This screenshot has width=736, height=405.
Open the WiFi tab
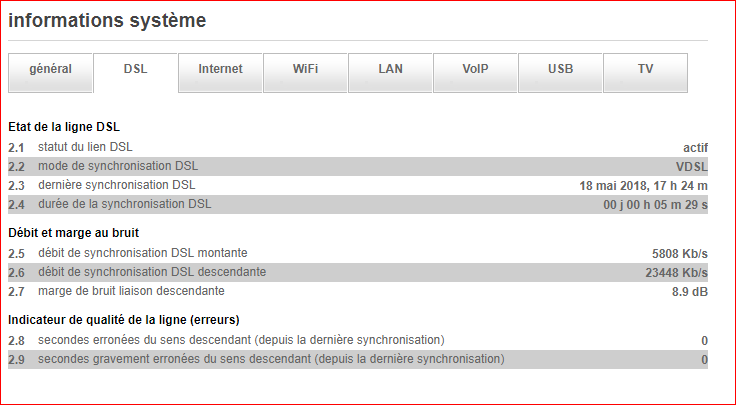coord(305,70)
